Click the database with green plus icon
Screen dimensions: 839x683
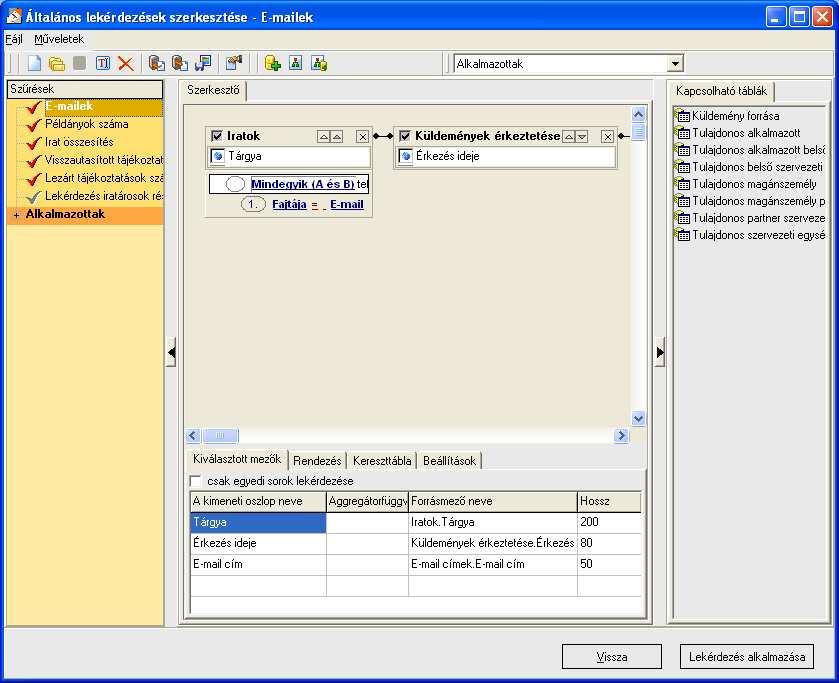tap(273, 63)
